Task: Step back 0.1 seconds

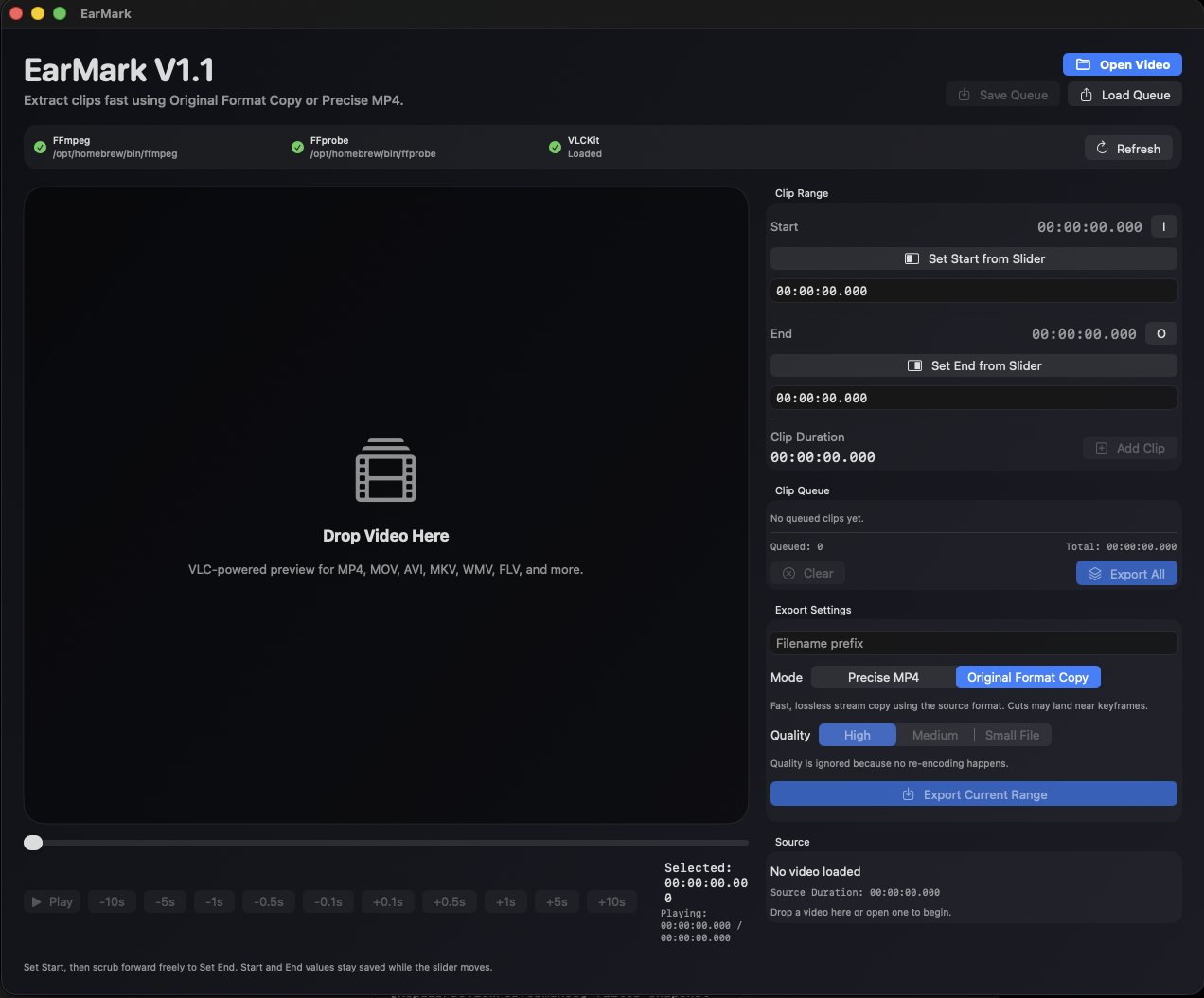Action: click(x=328, y=901)
